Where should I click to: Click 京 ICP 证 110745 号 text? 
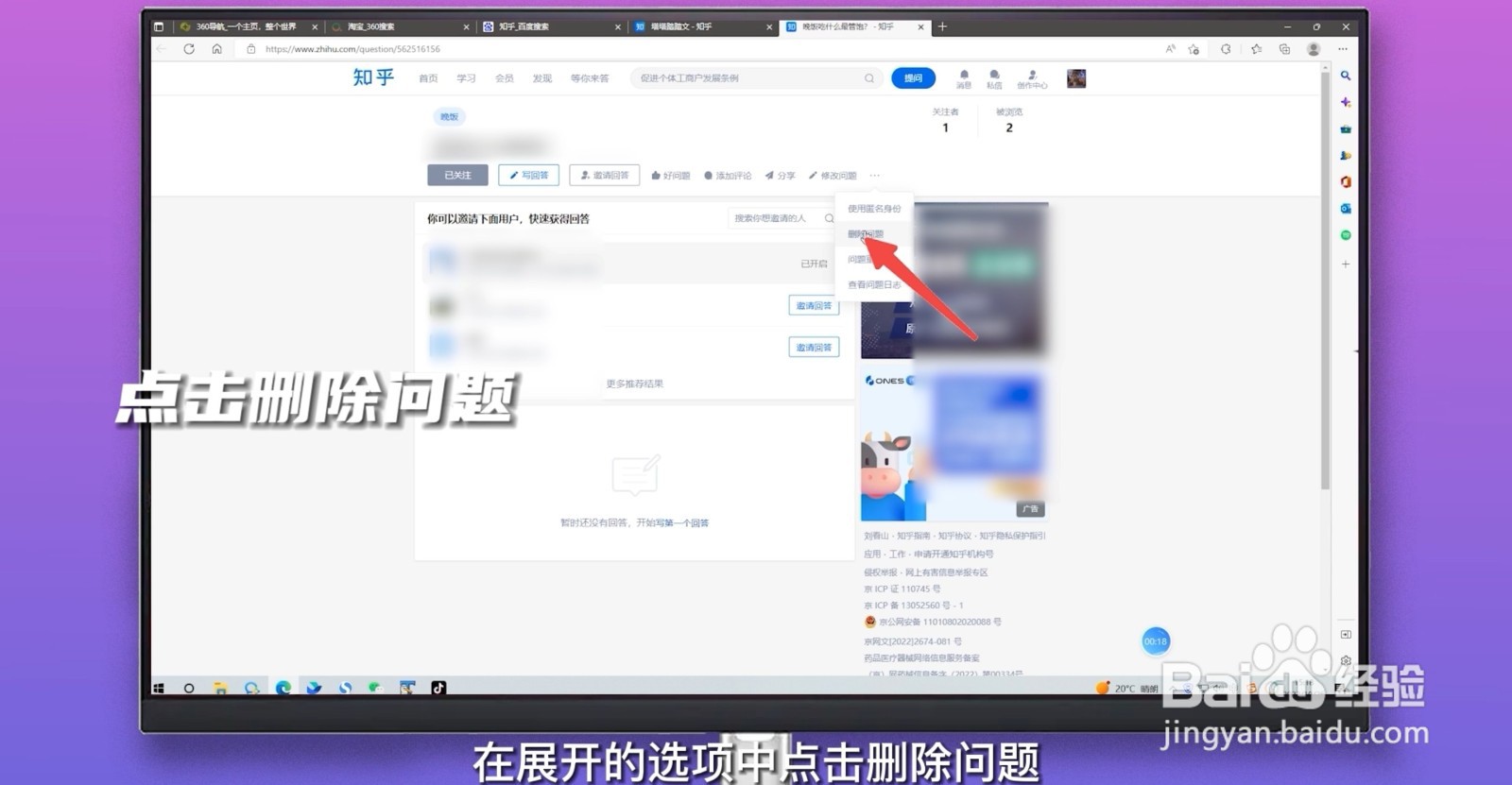902,589
